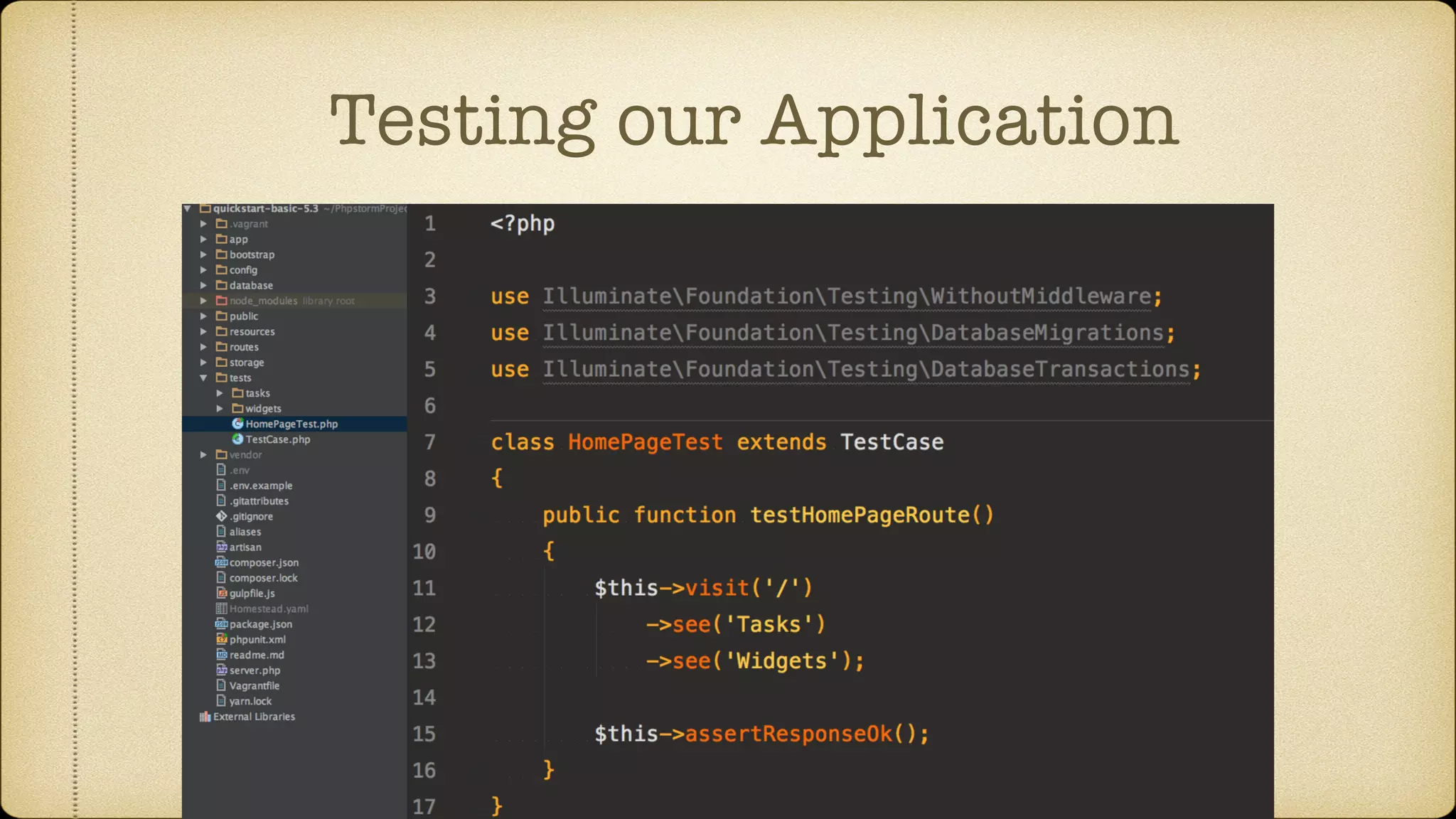This screenshot has width=1456, height=819.
Task: Click the node_modules folder icon
Action: [x=221, y=301]
